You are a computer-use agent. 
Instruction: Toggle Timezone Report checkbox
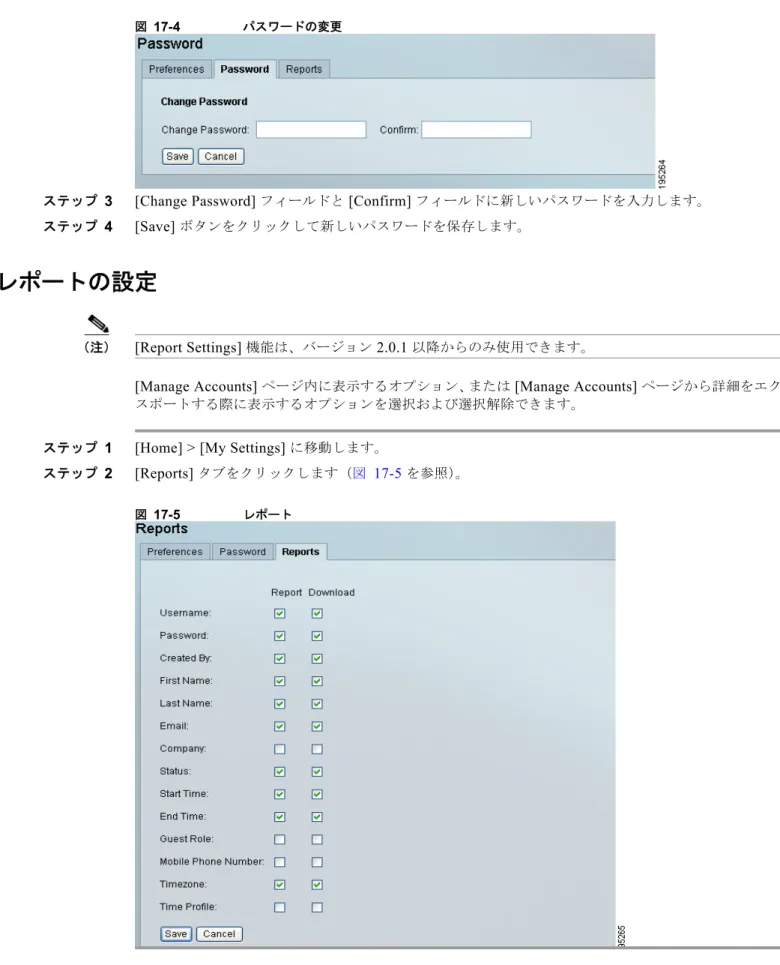click(x=279, y=884)
